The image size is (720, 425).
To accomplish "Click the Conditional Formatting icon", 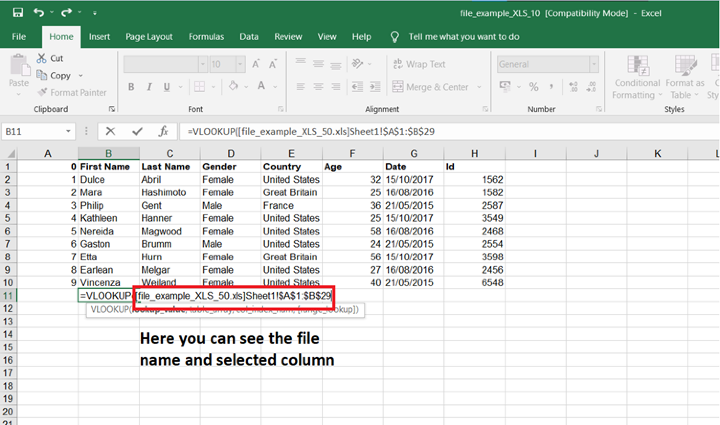I will (637, 65).
